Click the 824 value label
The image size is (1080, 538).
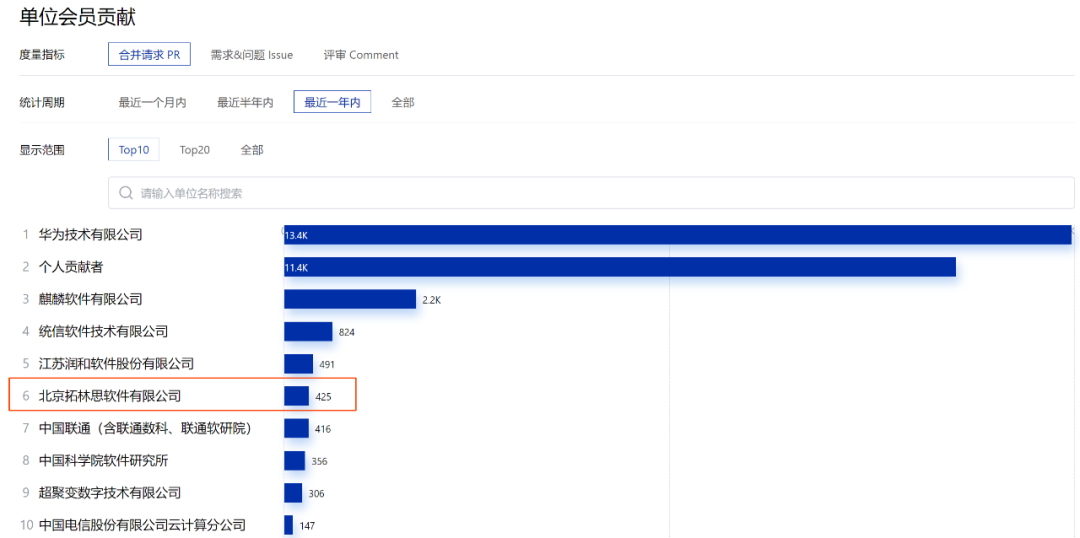[346, 333]
